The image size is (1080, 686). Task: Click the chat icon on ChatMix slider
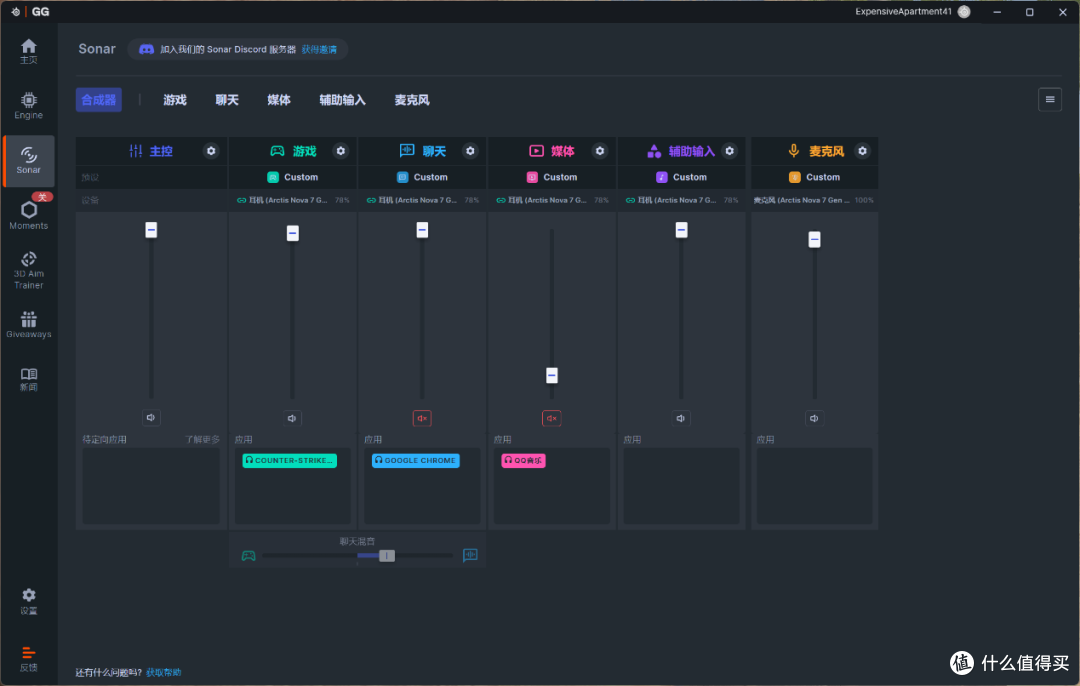pyautogui.click(x=470, y=554)
